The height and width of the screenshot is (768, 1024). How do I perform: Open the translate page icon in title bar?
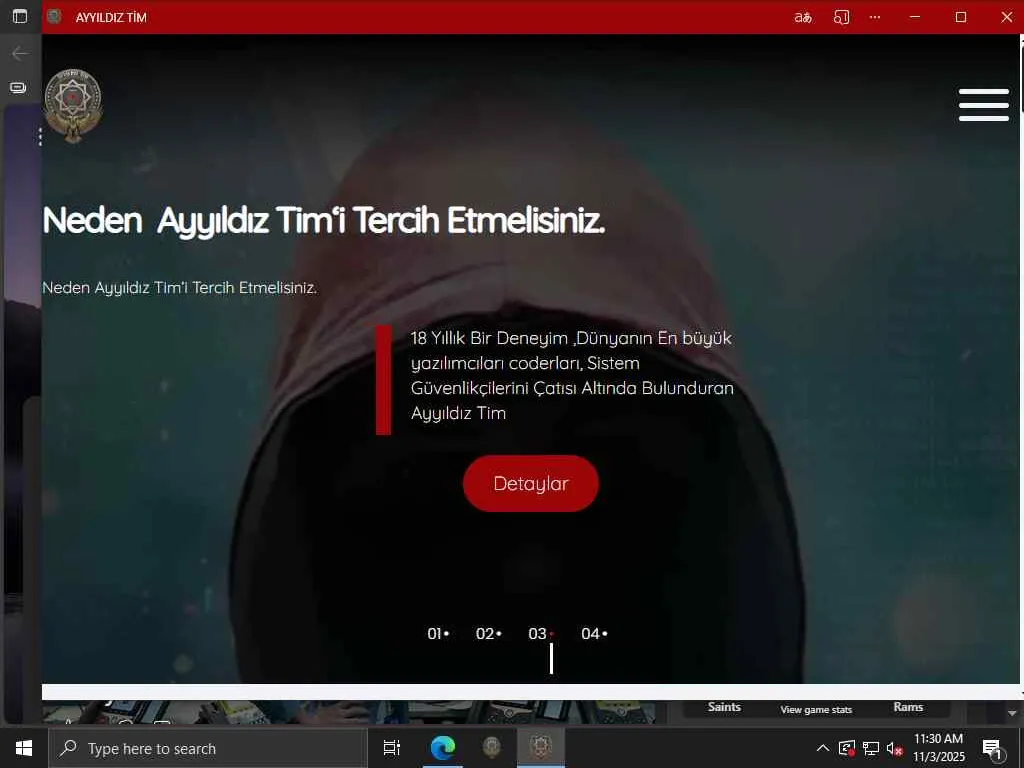pos(803,18)
